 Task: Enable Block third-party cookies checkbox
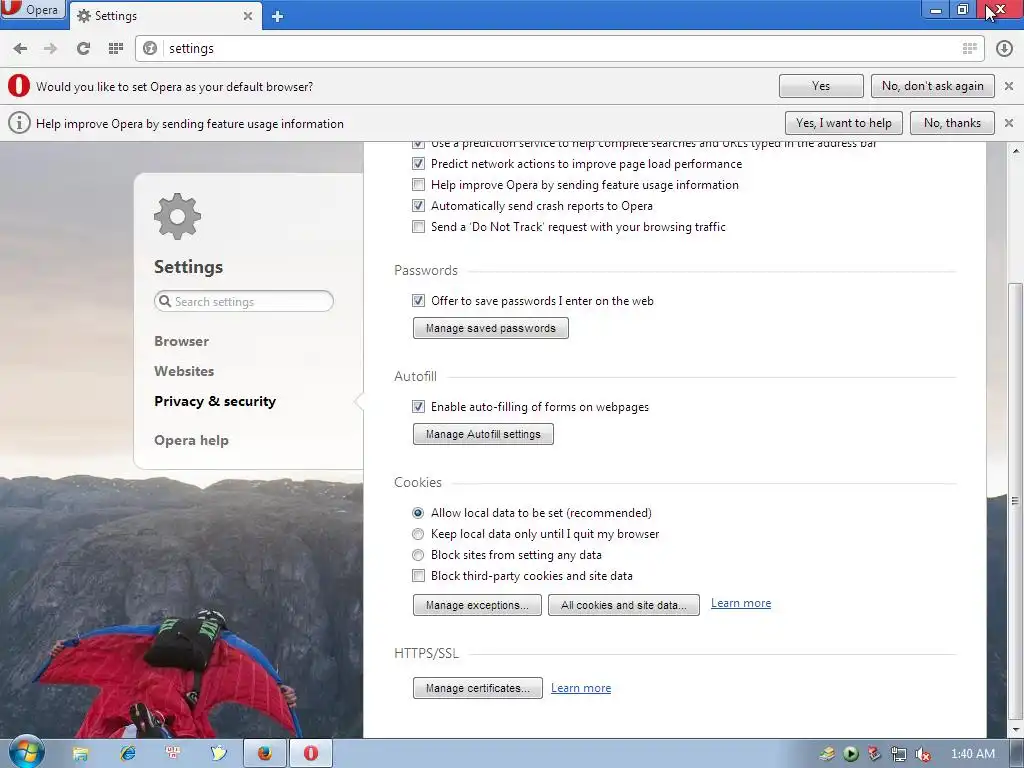pos(418,576)
